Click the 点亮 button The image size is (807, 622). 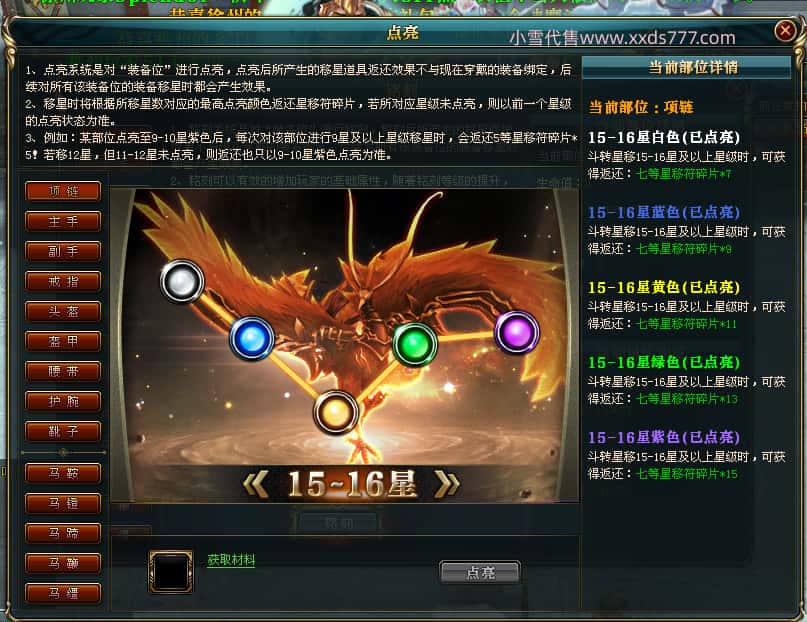pos(480,572)
